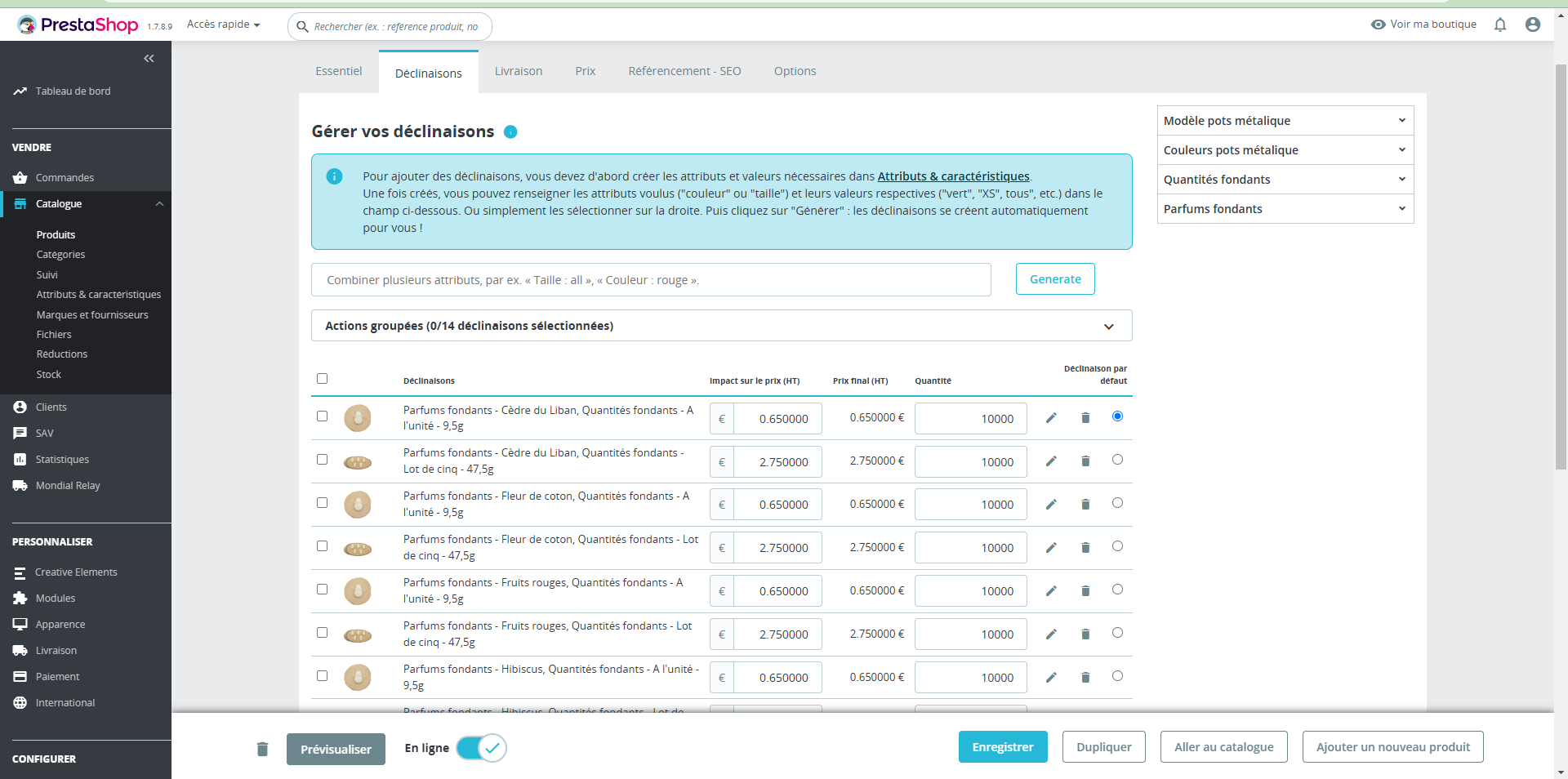Expand Couleurs pots métalique attribute list
The image size is (1568, 779).
1285,150
